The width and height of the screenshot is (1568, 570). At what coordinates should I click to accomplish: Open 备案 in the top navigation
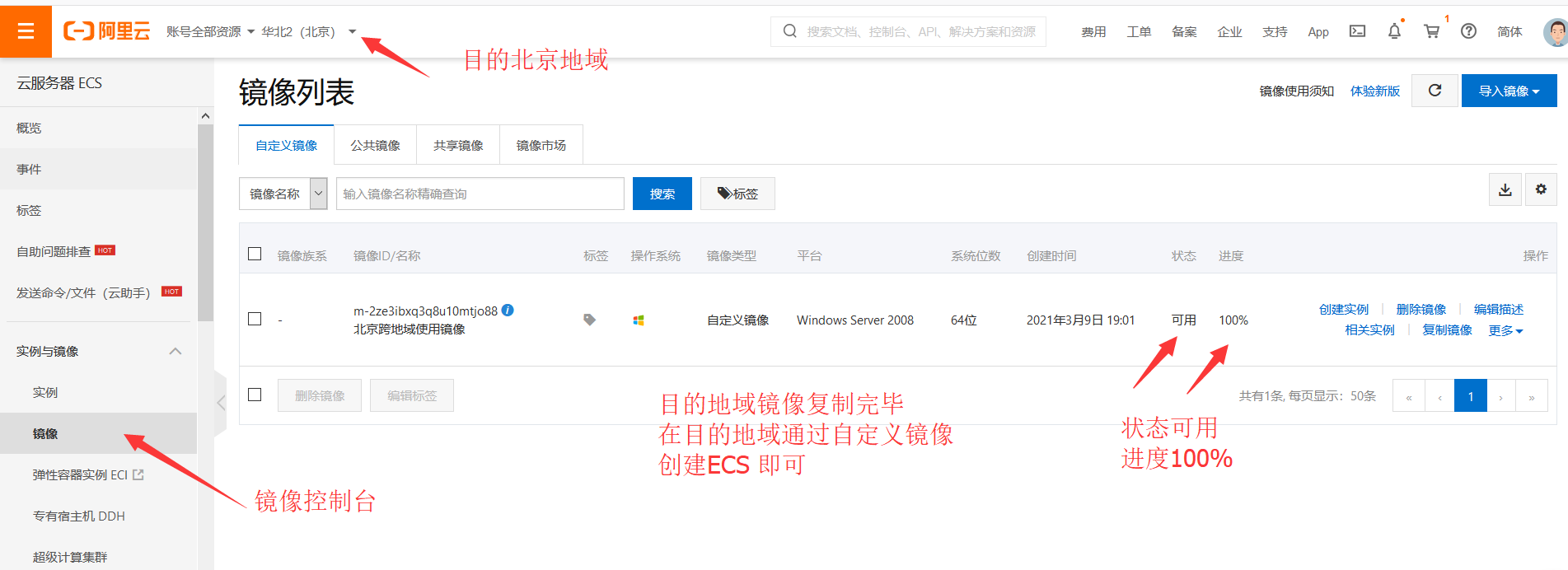pos(1184,31)
